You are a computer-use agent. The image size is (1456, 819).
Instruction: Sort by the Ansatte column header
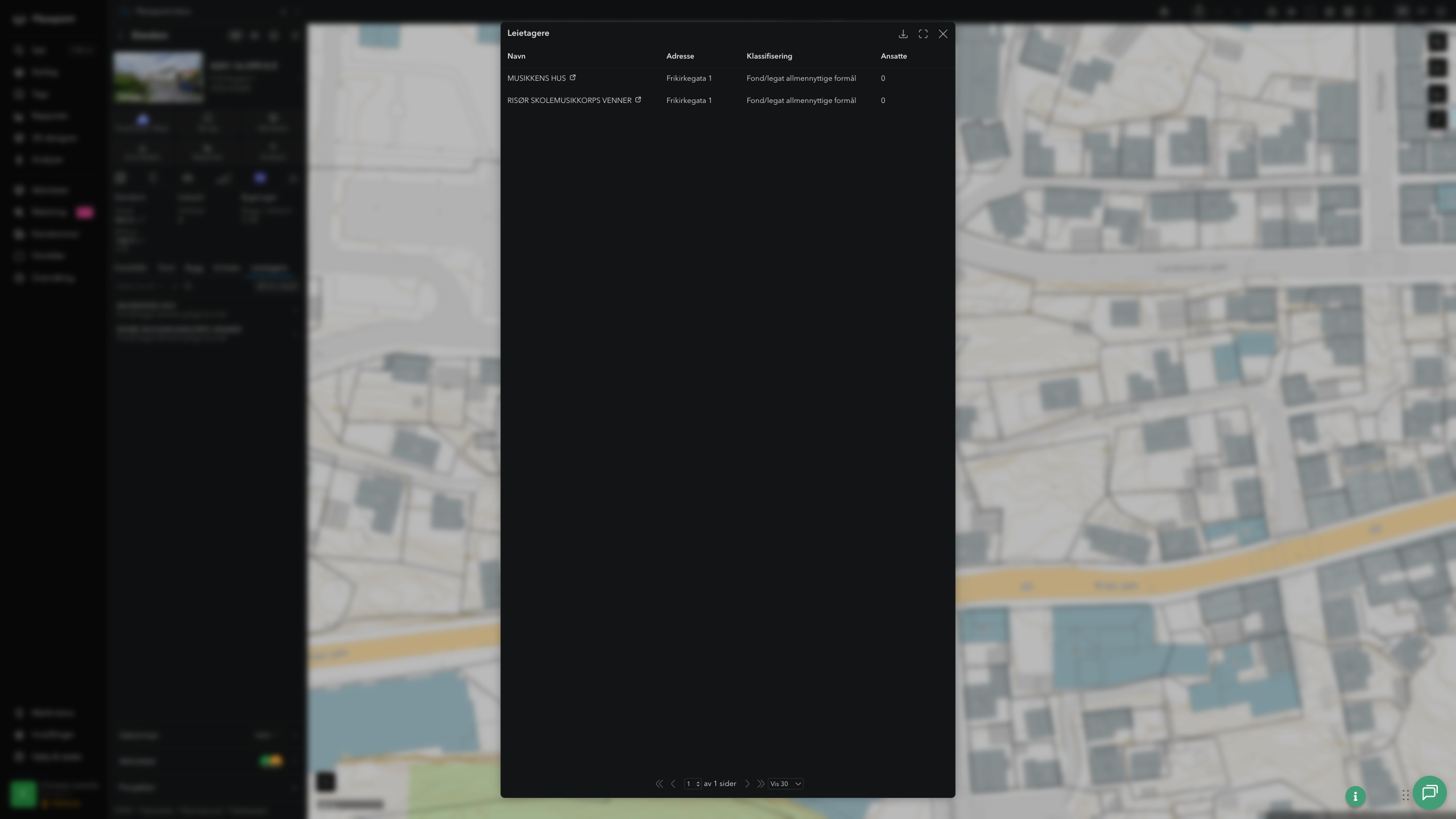(x=894, y=56)
